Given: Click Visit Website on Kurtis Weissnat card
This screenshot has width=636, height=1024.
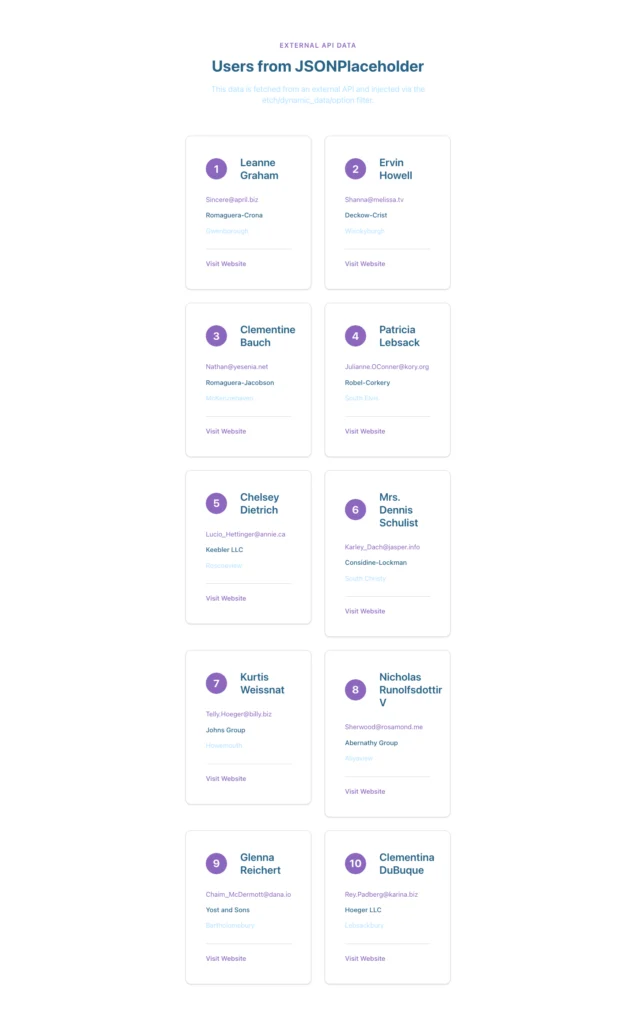Looking at the screenshot, I should (x=226, y=778).
